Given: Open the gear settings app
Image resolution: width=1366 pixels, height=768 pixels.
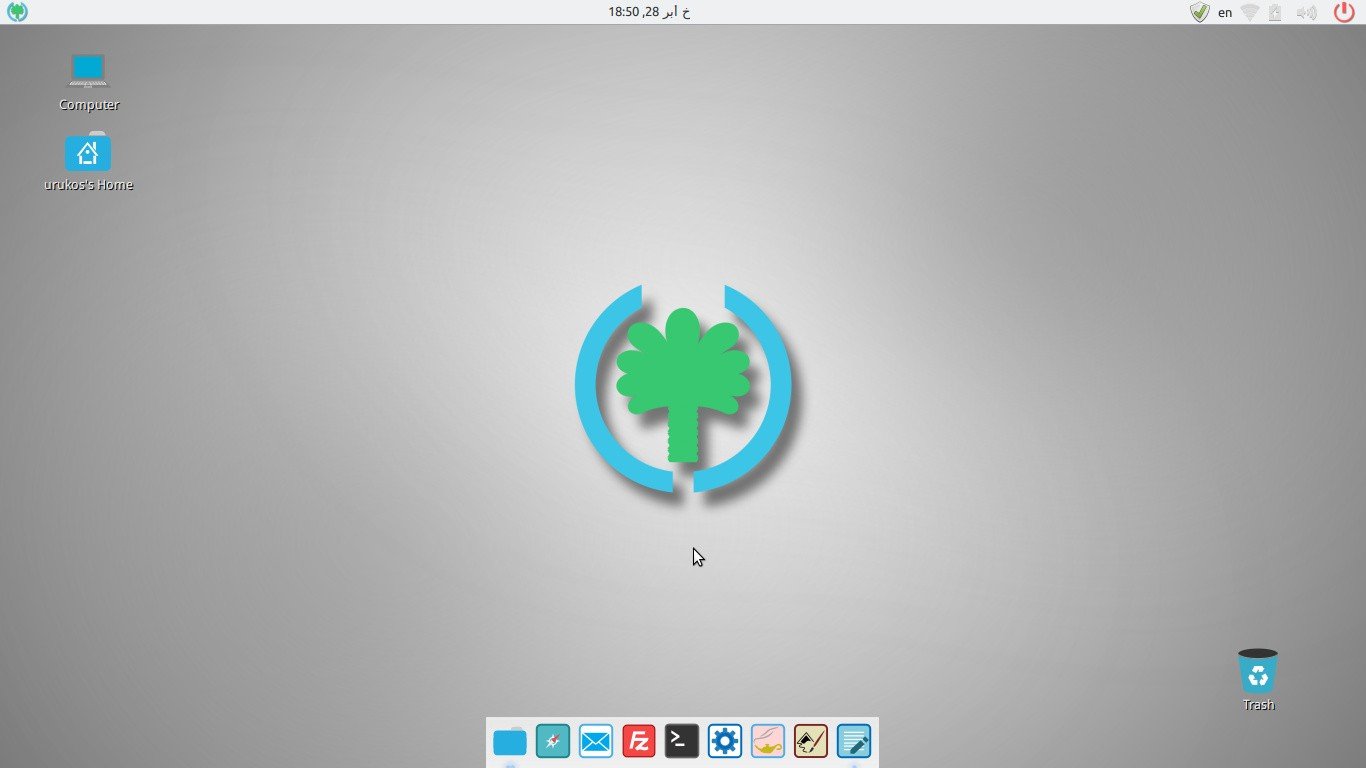Looking at the screenshot, I should [725, 741].
